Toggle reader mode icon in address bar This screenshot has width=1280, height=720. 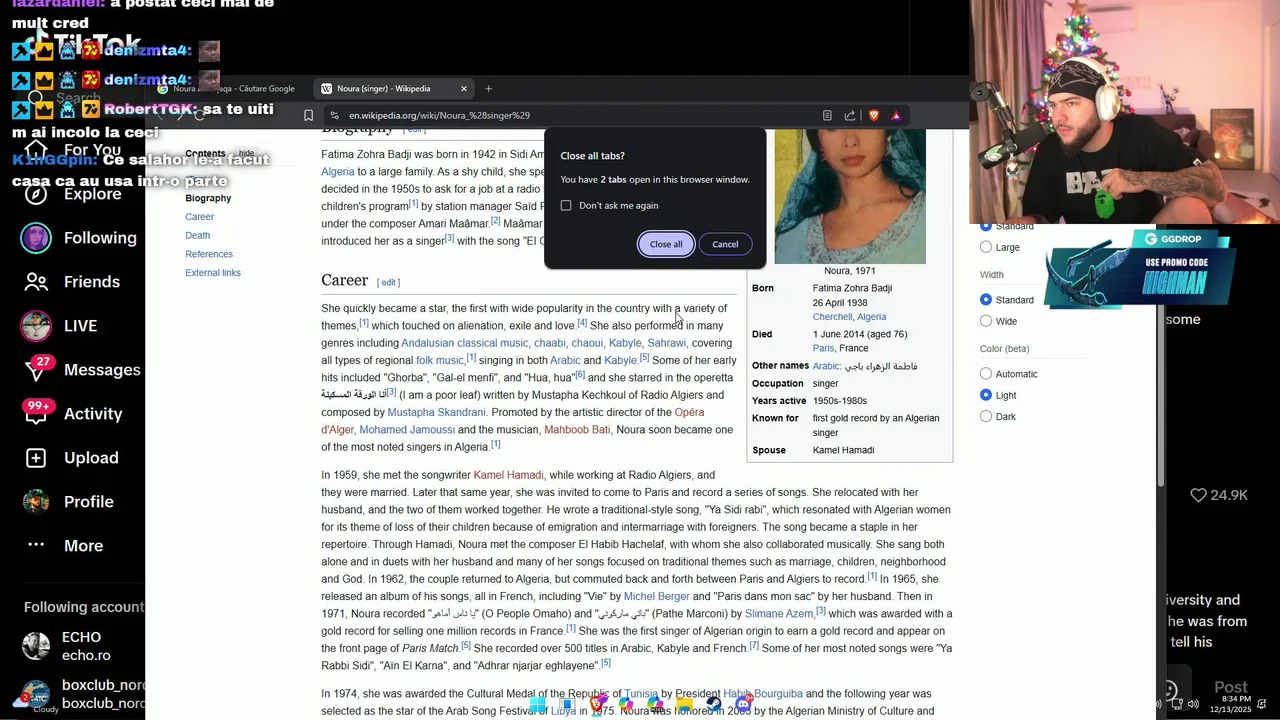pos(827,115)
